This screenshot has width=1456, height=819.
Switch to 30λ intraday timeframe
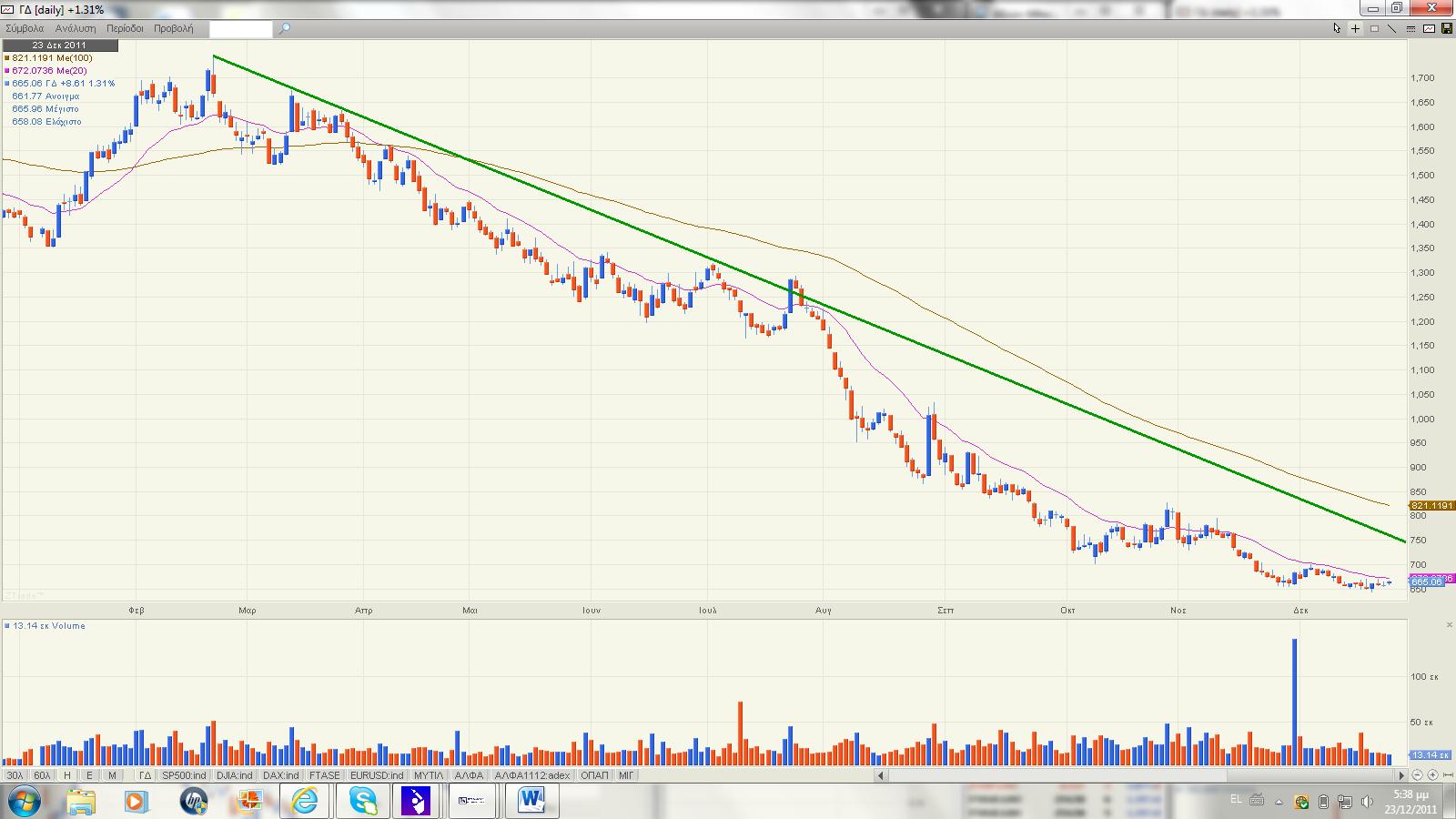(15, 775)
